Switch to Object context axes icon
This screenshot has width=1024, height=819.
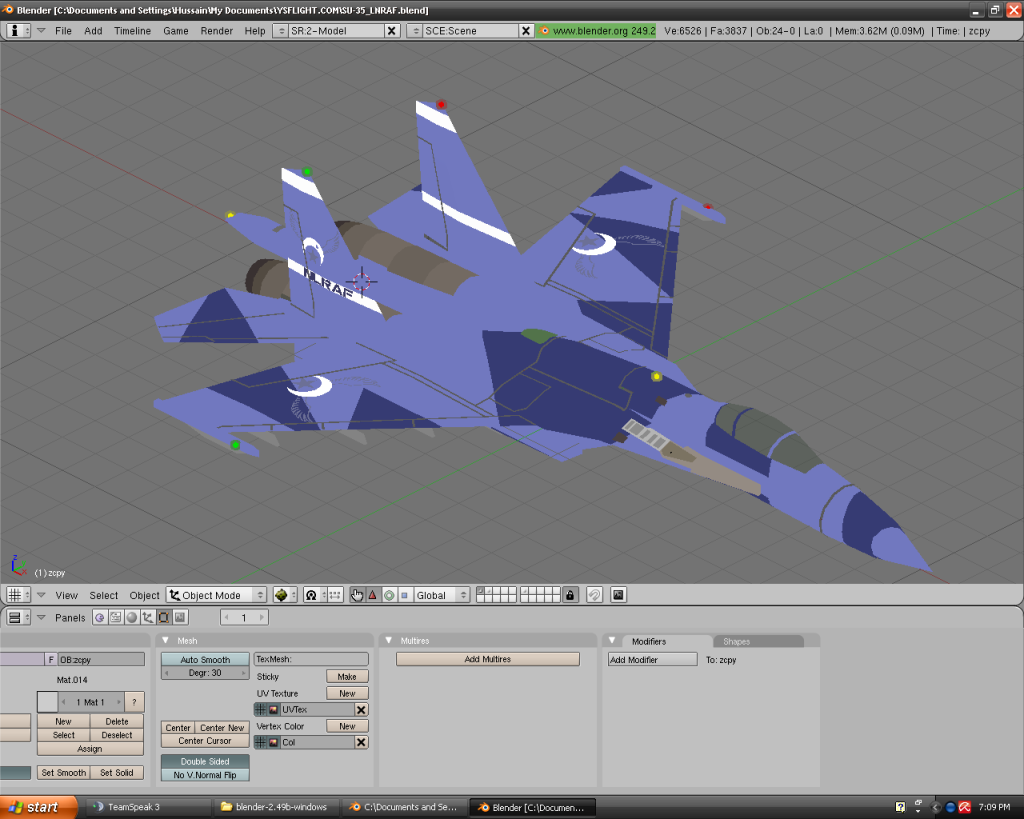(x=148, y=617)
